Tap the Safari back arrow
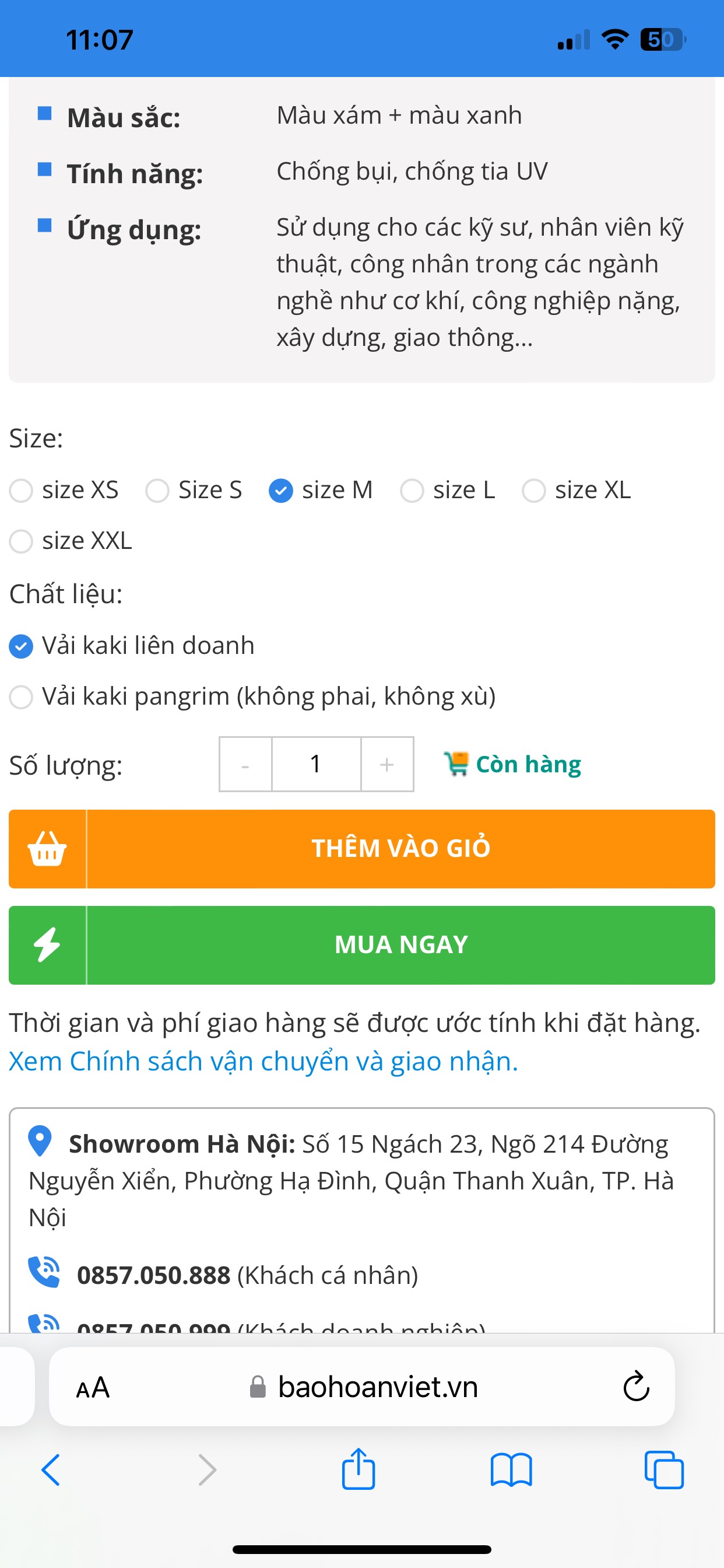The image size is (724, 1568). (51, 1470)
